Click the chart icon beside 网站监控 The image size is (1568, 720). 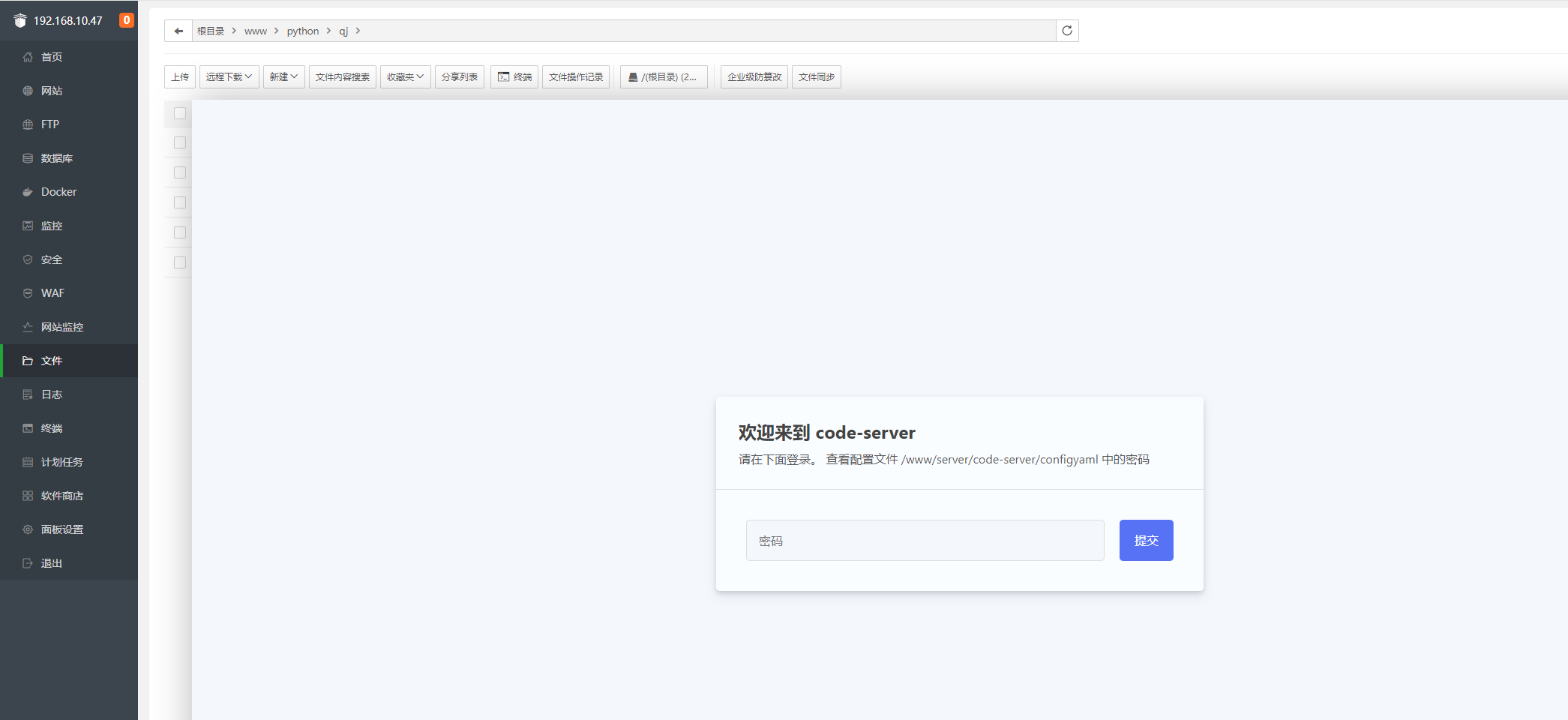[28, 327]
